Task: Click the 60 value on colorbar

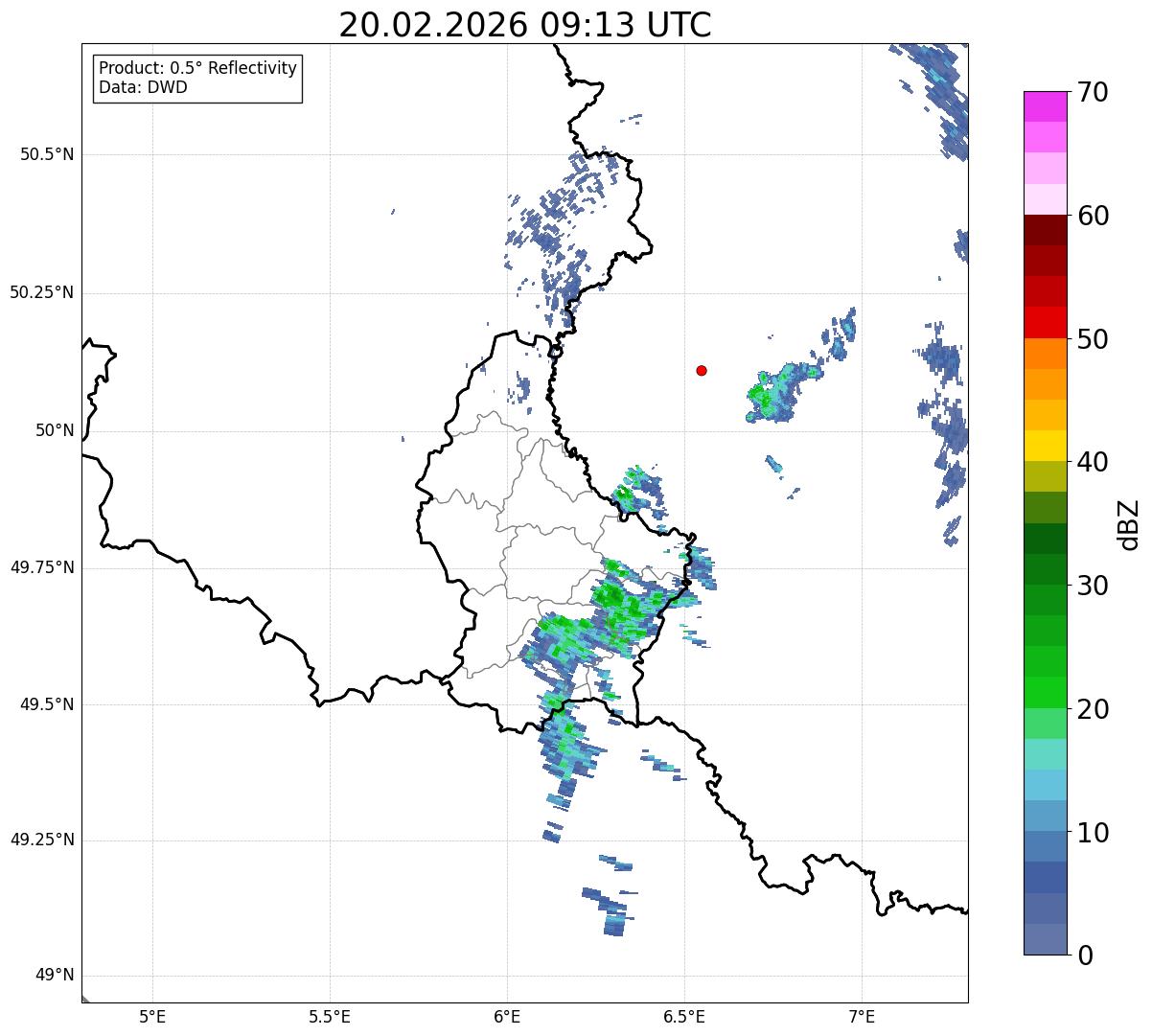Action: 1093,216
